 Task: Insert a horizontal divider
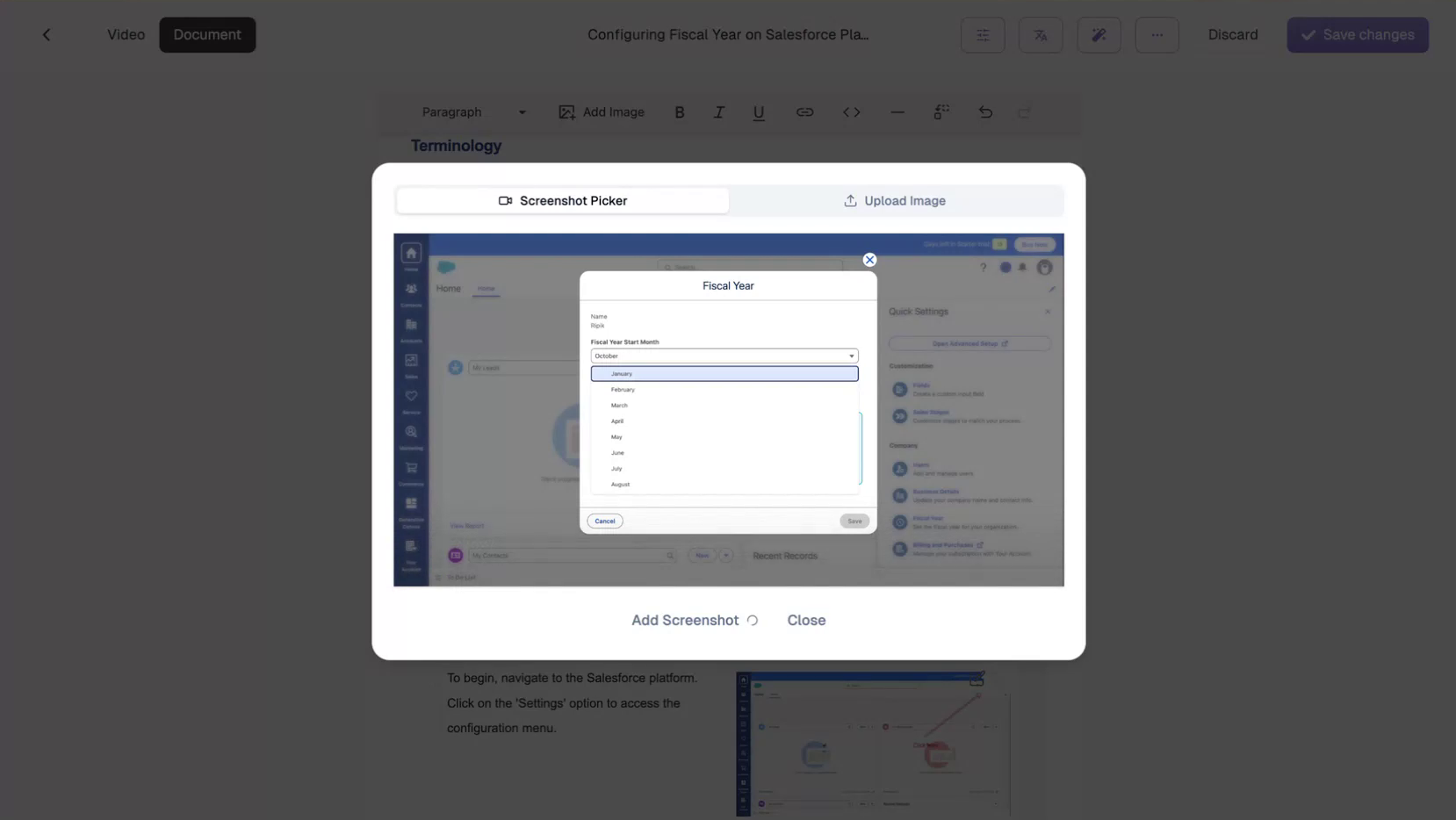click(897, 112)
